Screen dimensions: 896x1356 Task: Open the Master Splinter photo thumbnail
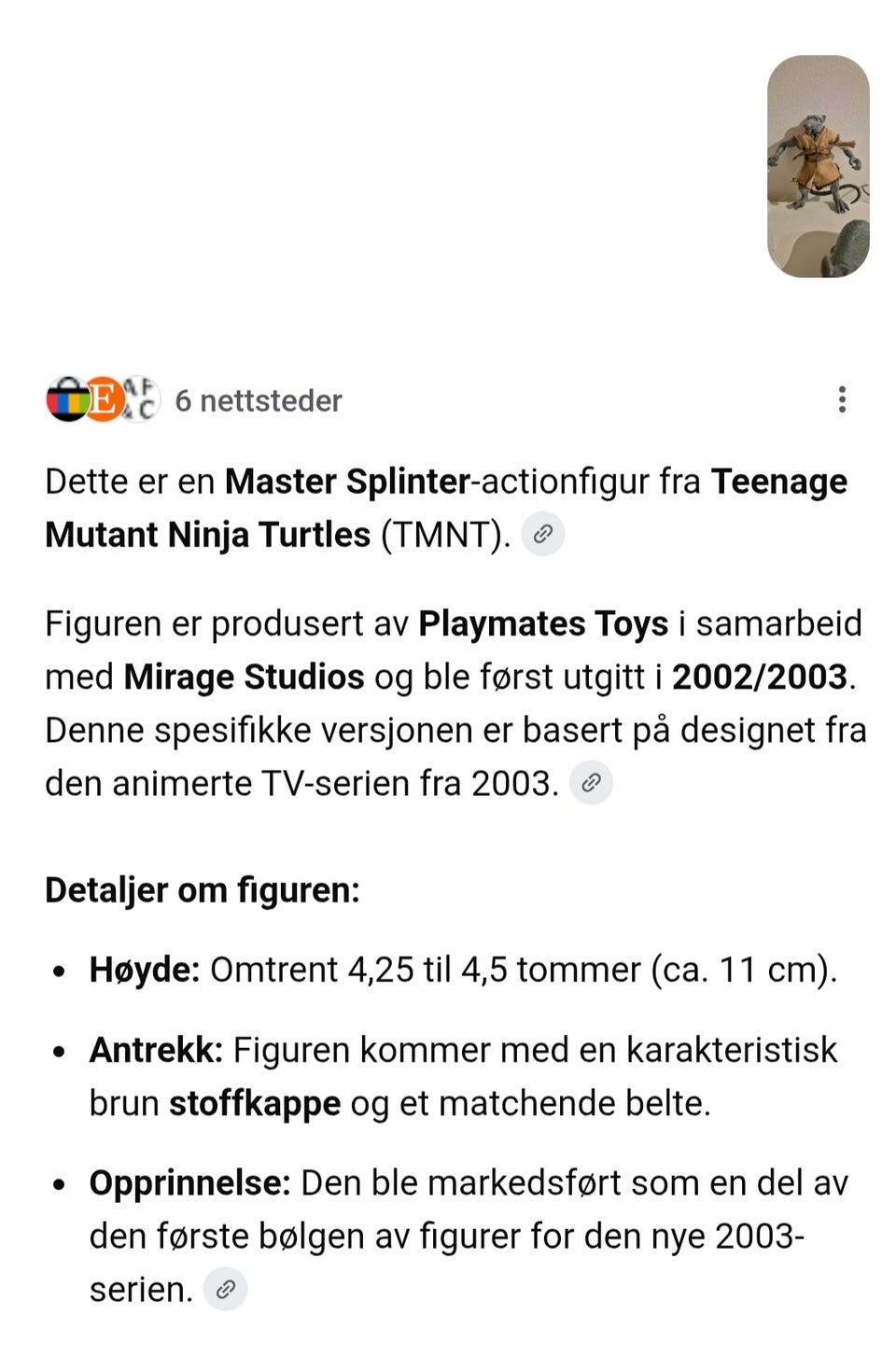[819, 166]
